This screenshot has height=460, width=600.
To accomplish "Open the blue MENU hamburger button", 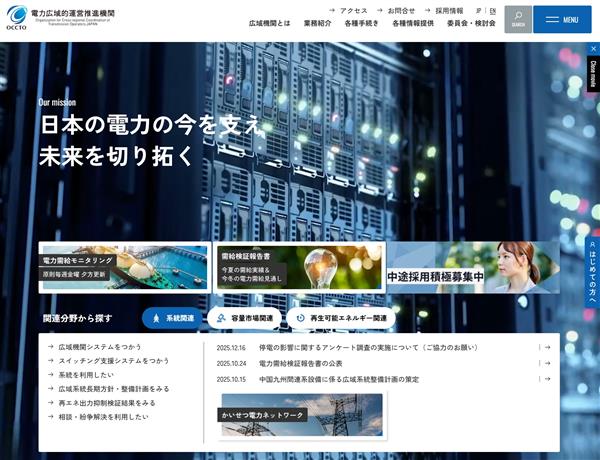I will pos(562,19).
